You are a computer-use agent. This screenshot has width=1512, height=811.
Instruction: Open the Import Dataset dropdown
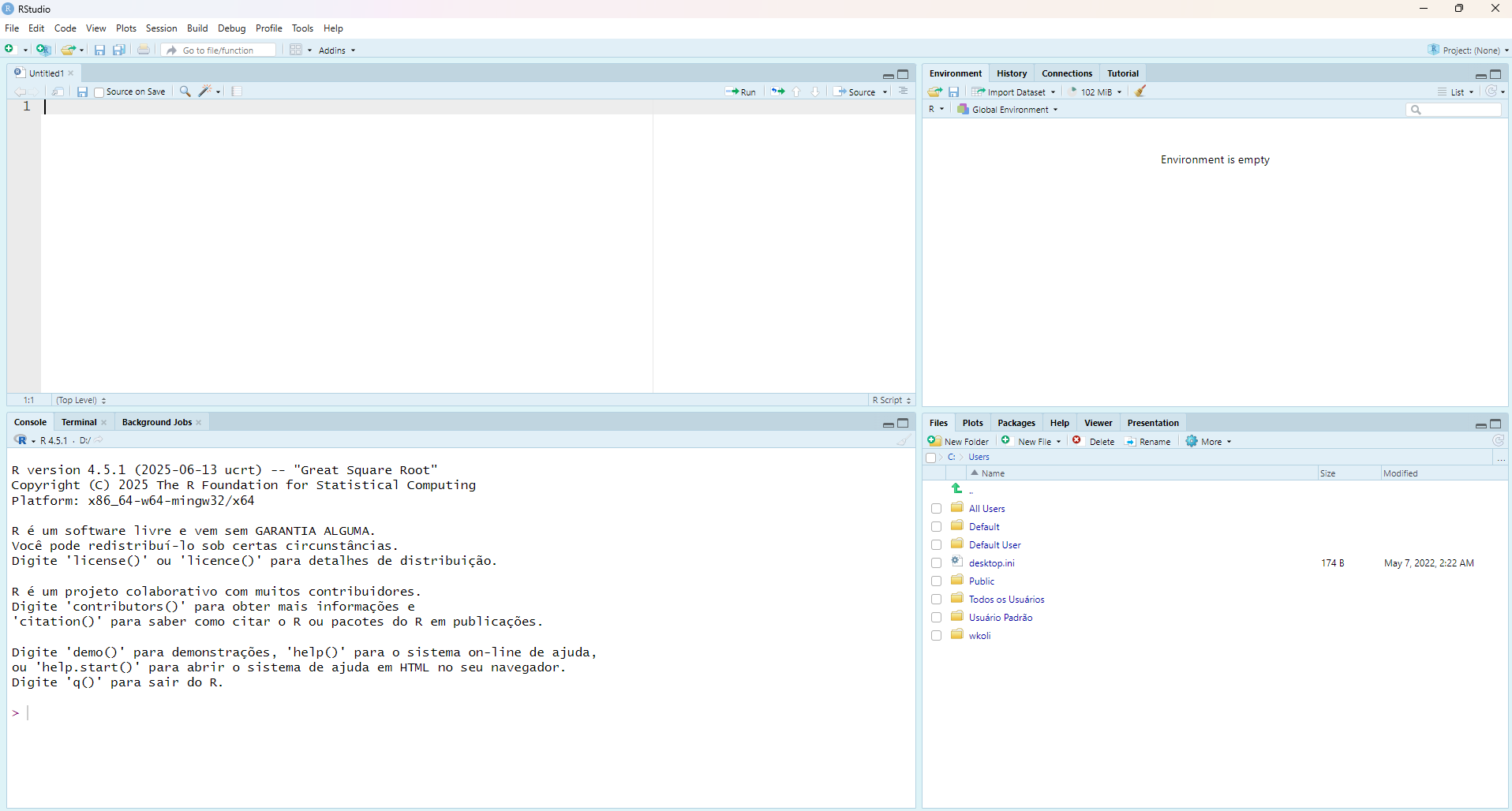pos(1014,92)
